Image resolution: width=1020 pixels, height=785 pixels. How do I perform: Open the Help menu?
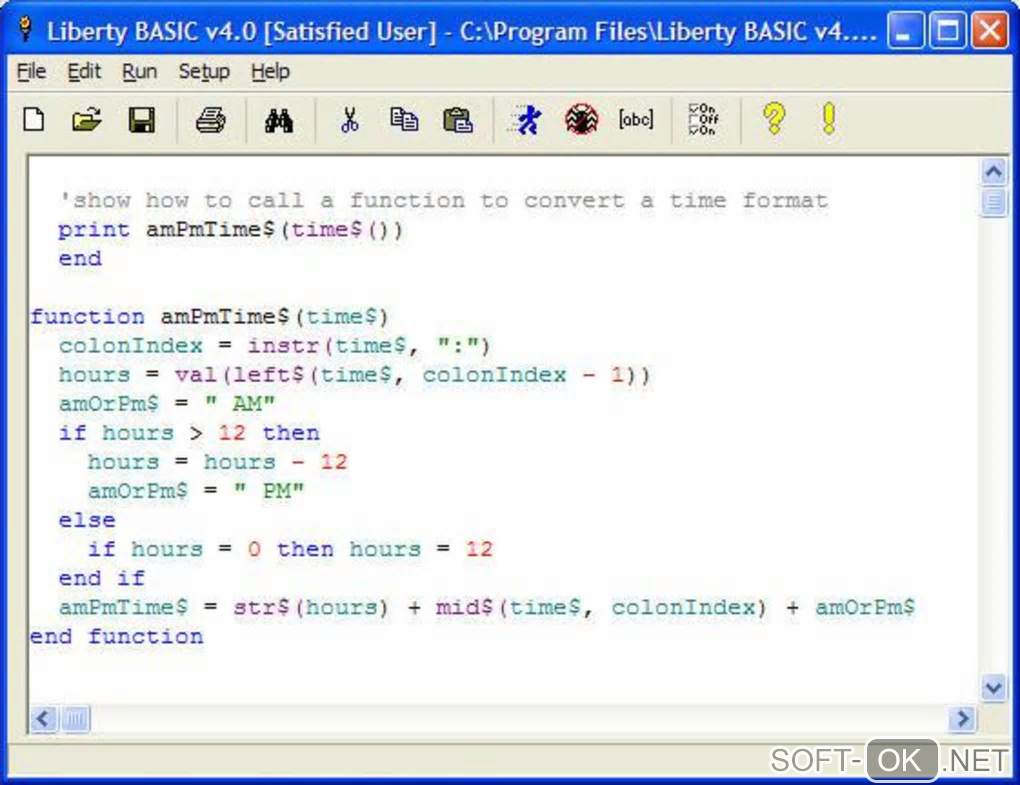[270, 72]
